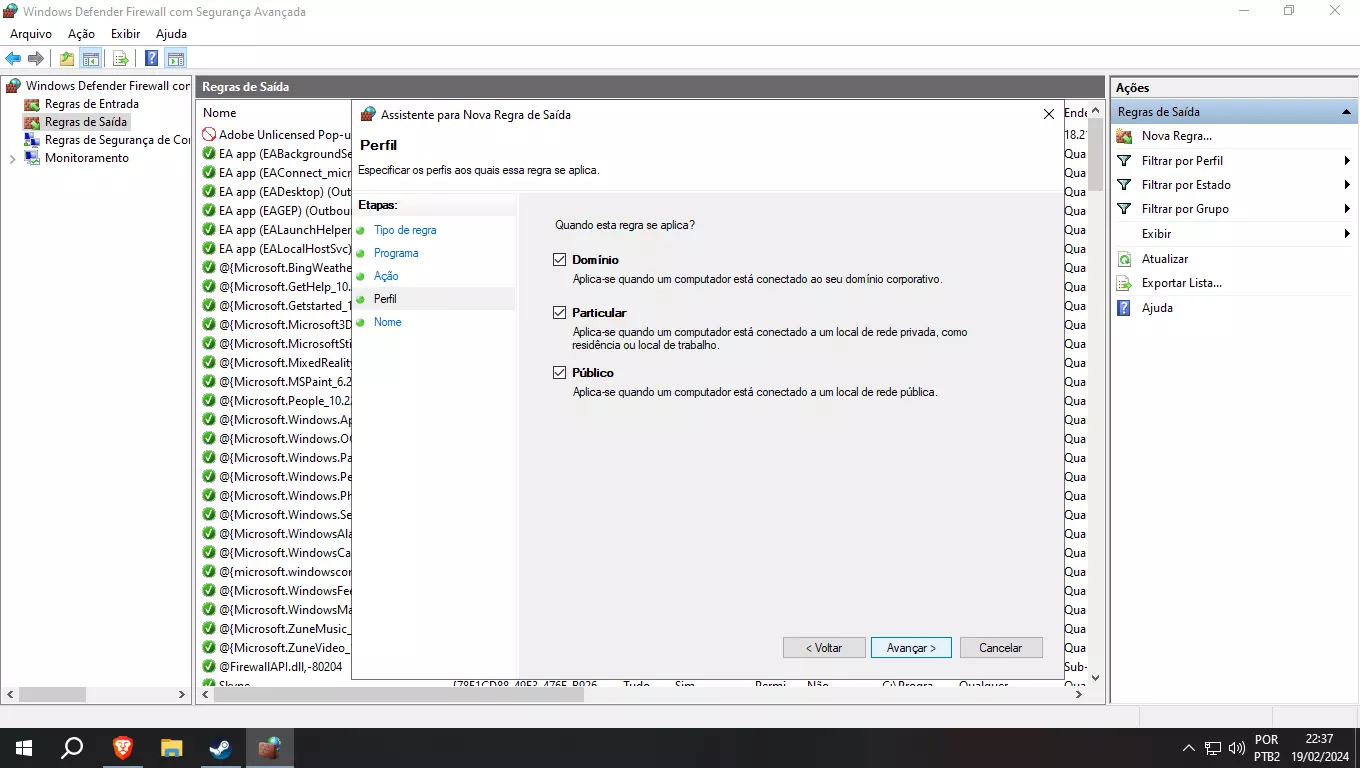Click the Nome column header
The image size is (1360, 768).
point(220,113)
